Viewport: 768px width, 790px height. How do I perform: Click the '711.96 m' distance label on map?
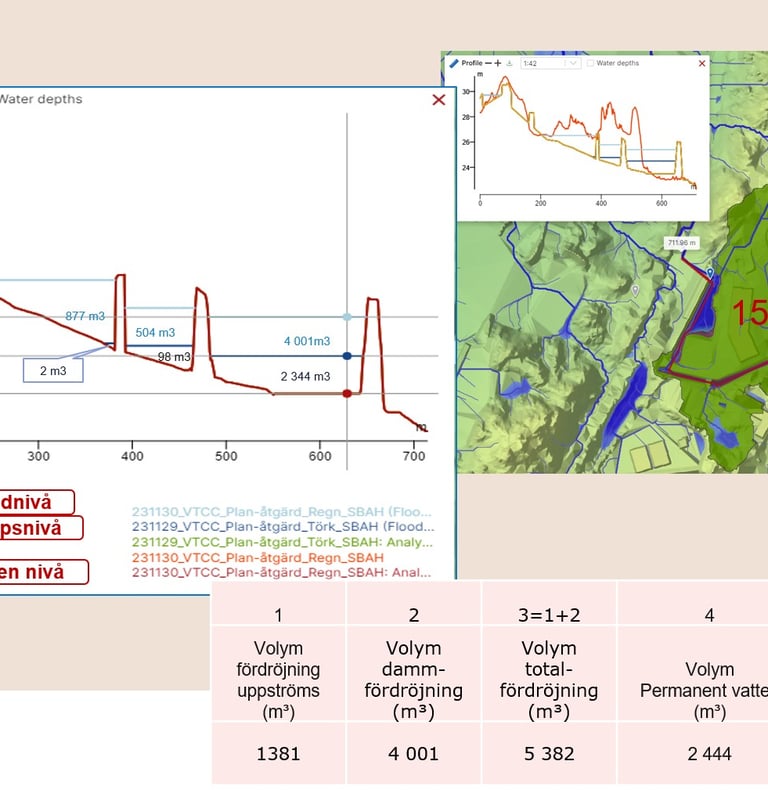tap(681, 243)
